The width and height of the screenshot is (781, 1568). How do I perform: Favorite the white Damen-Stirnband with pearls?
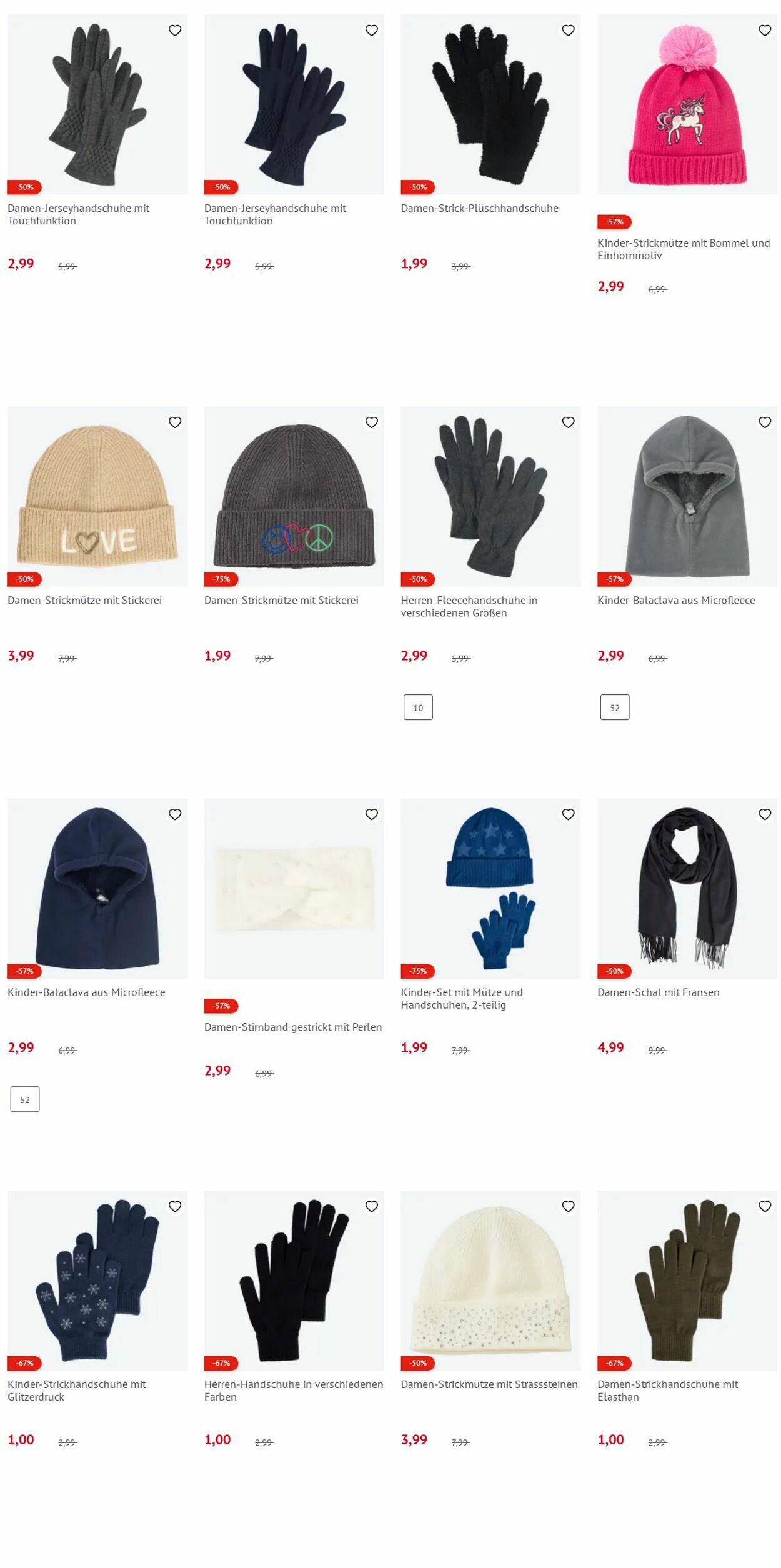[372, 814]
